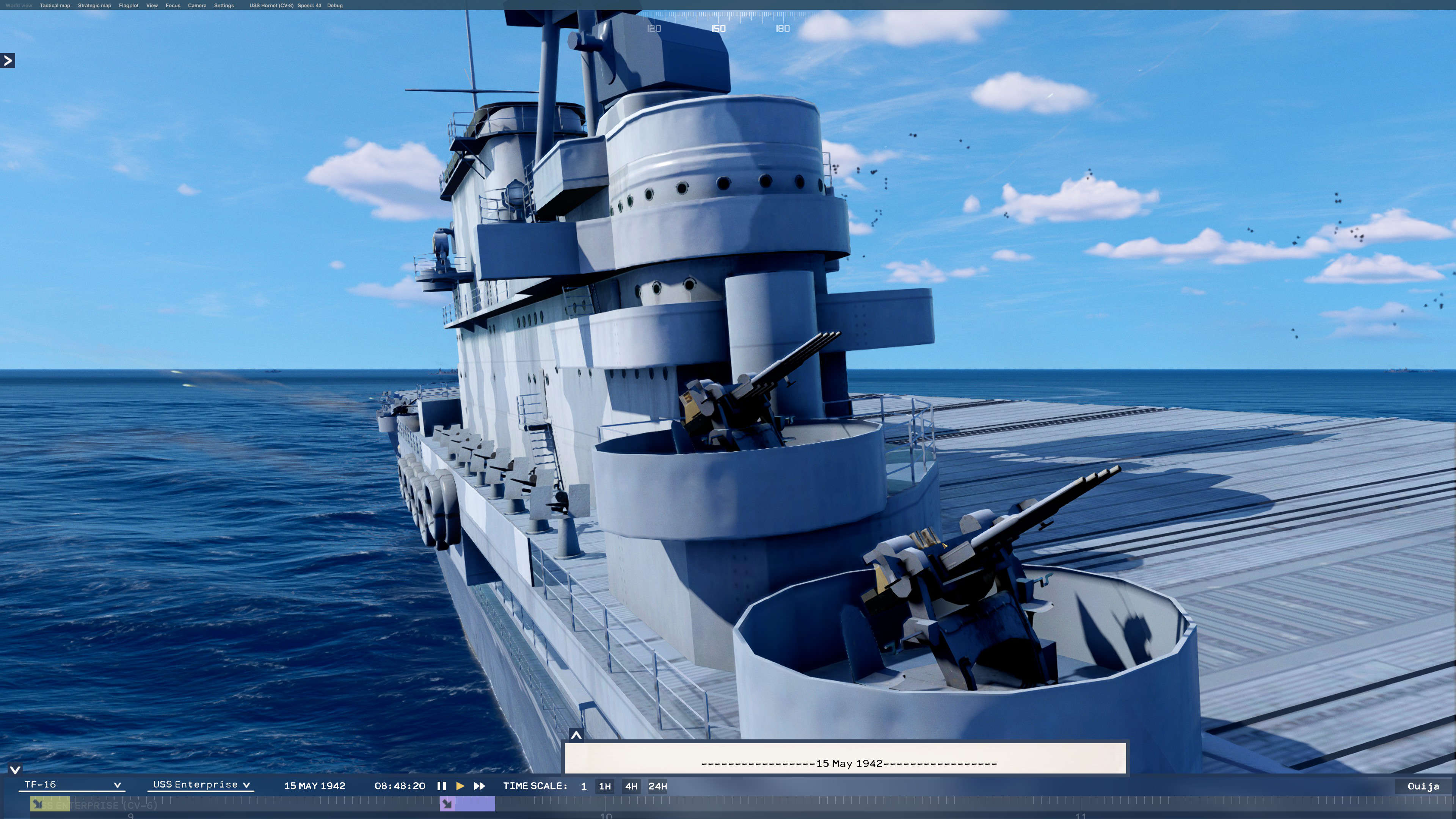Open the Camera menu
Screen dimensions: 1456x819
(197, 5)
